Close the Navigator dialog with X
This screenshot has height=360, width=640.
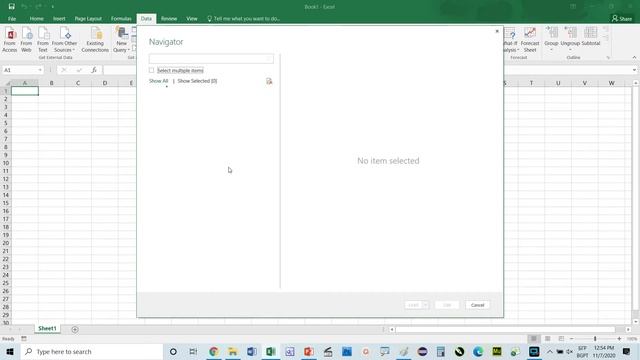497,31
